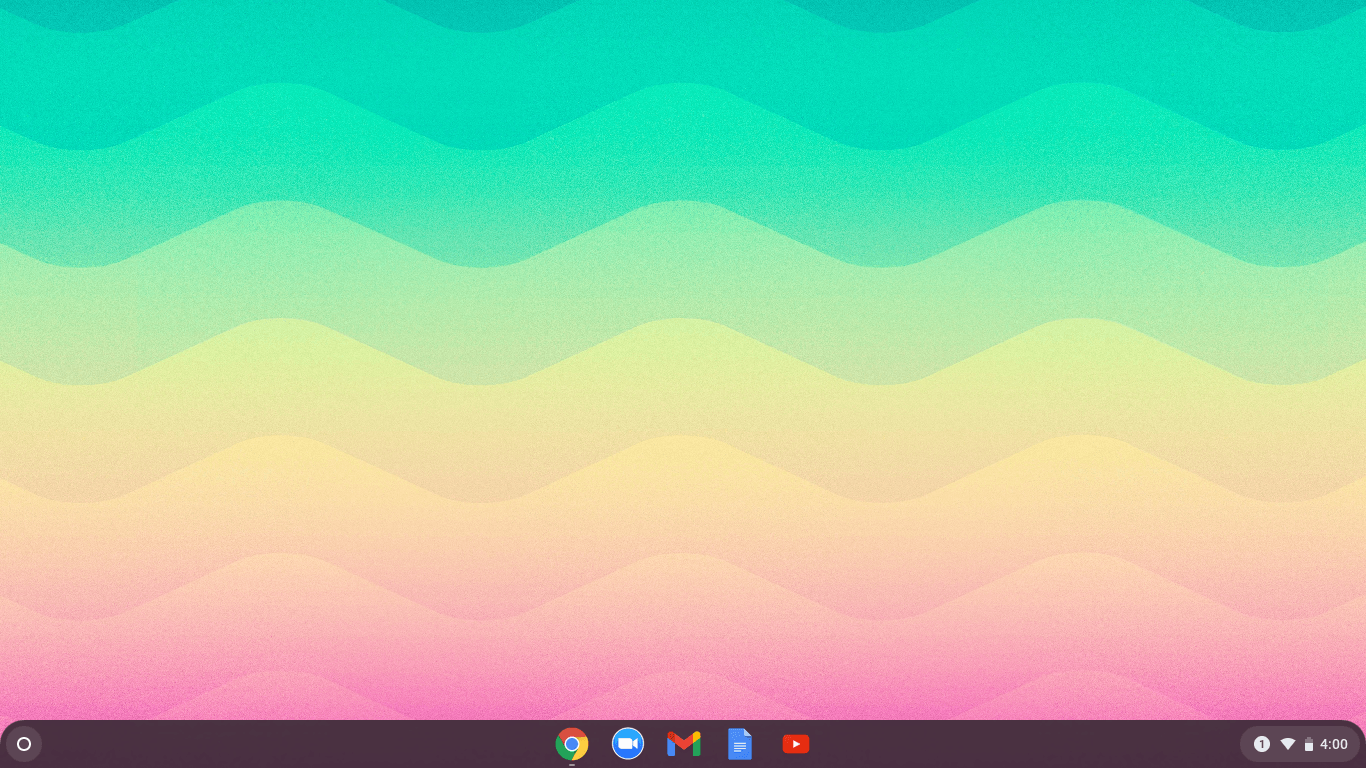This screenshot has width=1366, height=768.
Task: Open quick settings via 4:00 clock
Action: [1334, 744]
